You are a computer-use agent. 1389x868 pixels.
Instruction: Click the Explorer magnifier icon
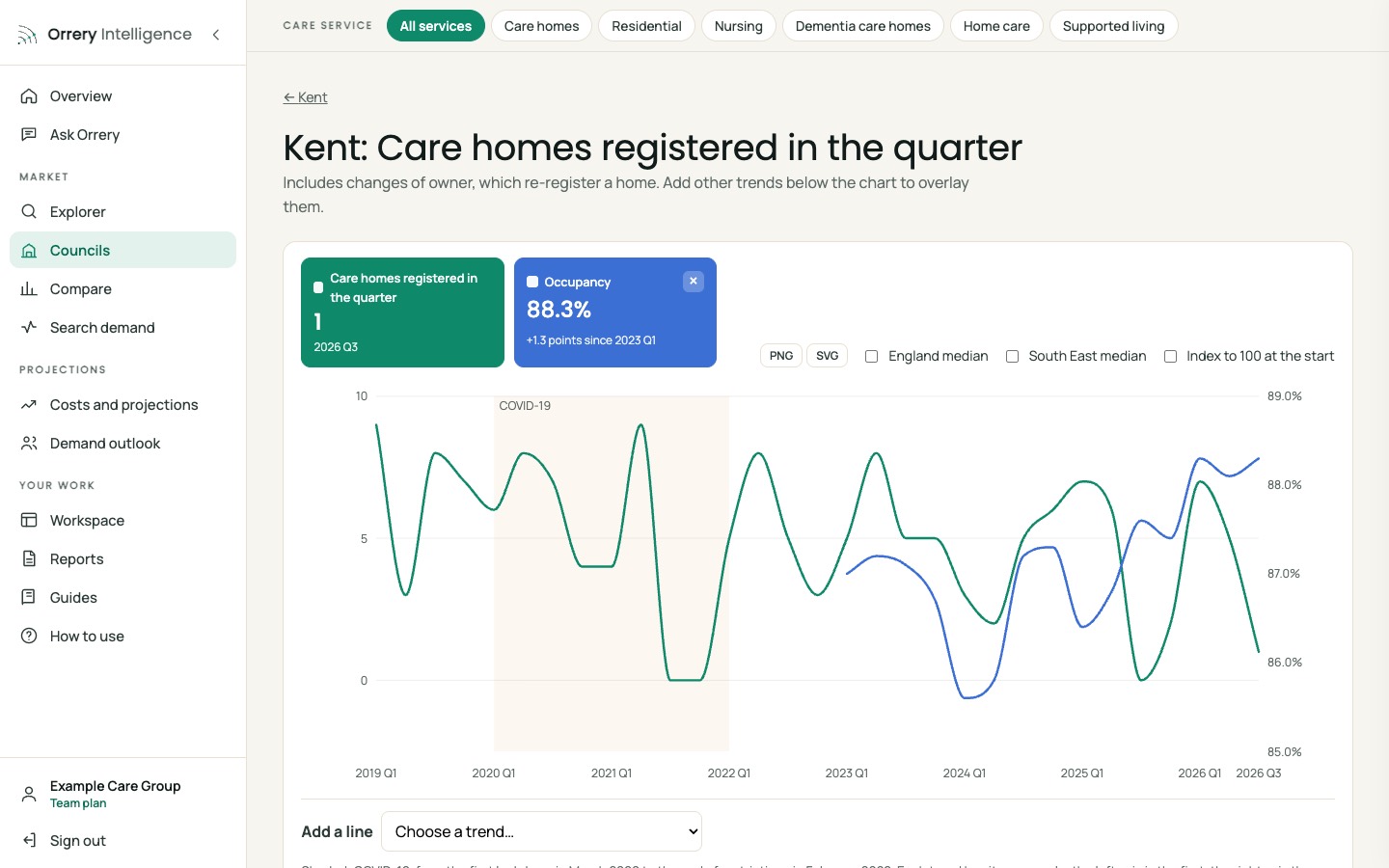click(x=29, y=212)
